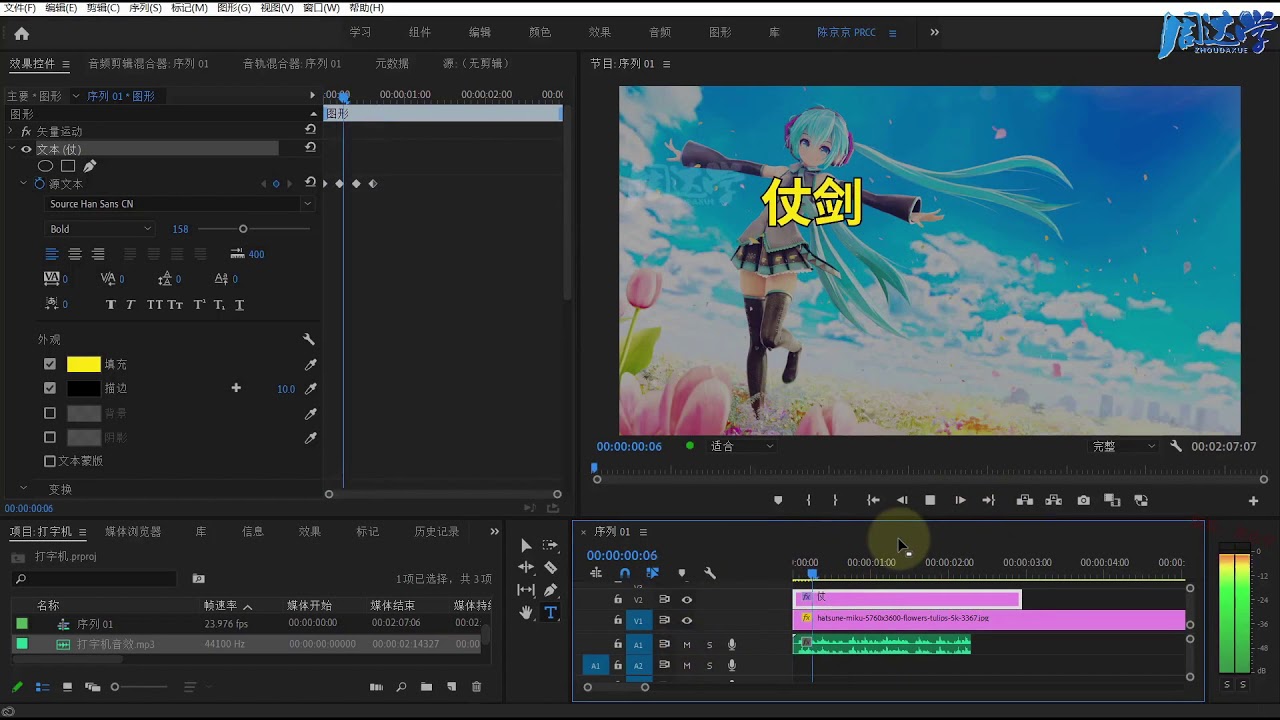
Task: Click the rectangle mask tool under 文本
Action: (68, 166)
